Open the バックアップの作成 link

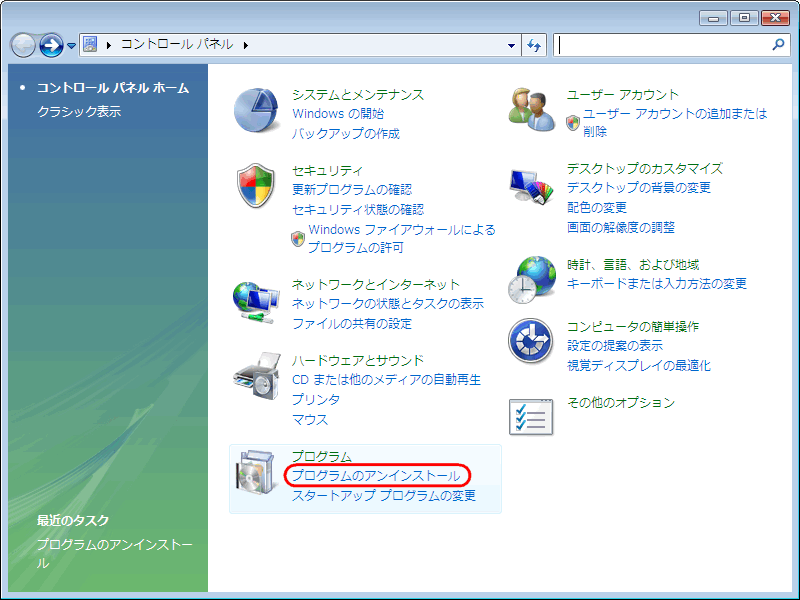click(345, 133)
